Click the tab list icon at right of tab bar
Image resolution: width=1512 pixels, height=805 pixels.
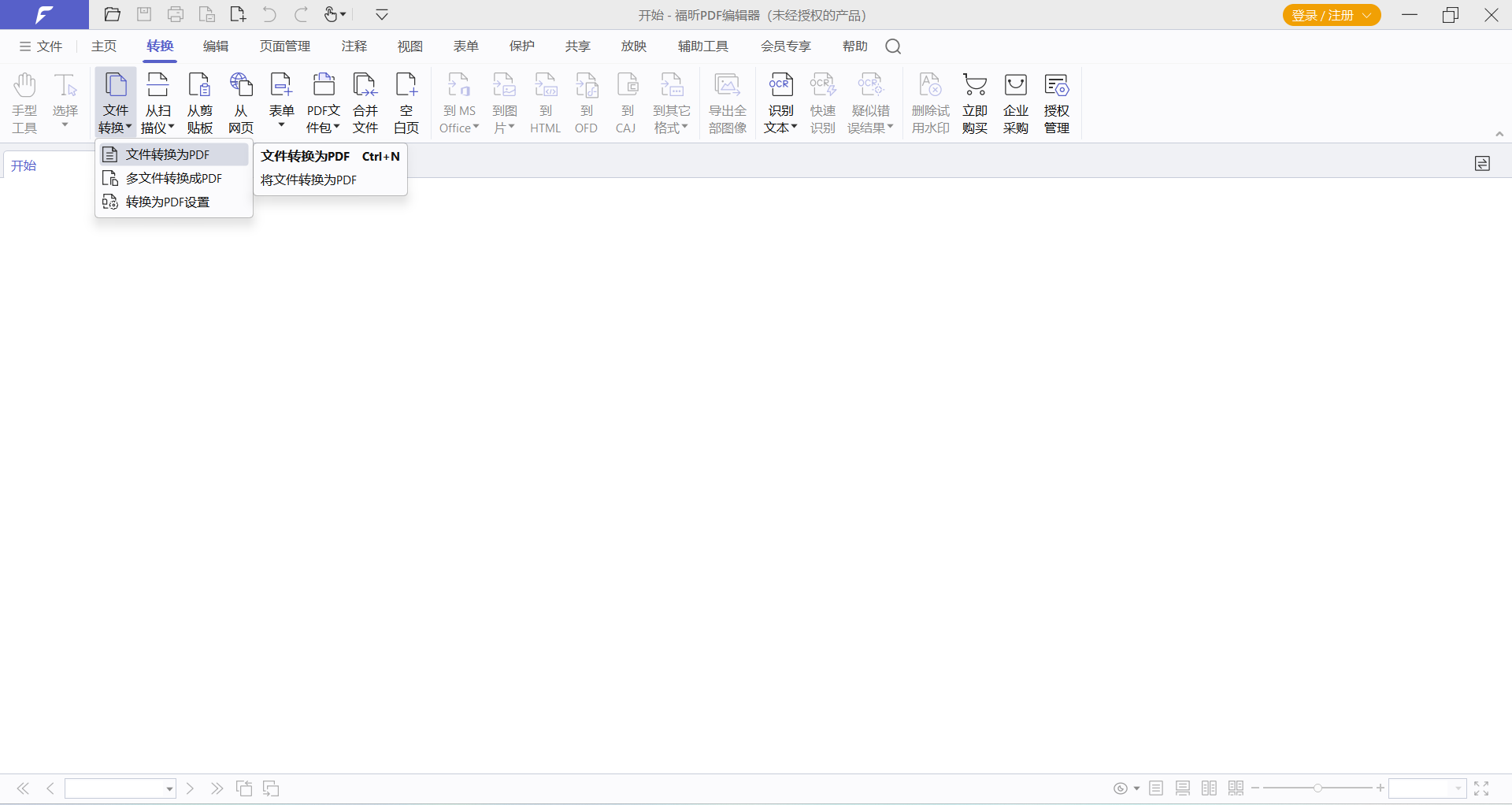[1482, 164]
